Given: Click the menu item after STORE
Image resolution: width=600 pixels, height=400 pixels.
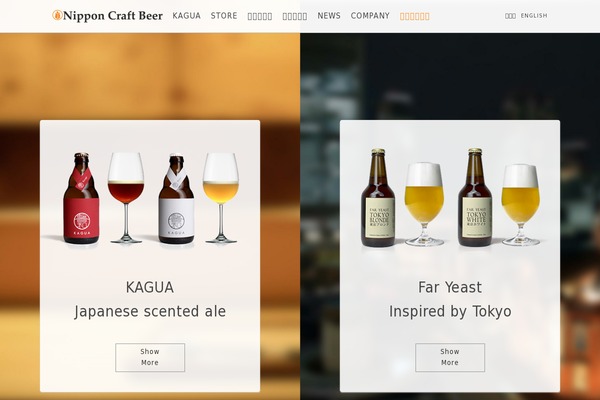Looking at the screenshot, I should (260, 16).
